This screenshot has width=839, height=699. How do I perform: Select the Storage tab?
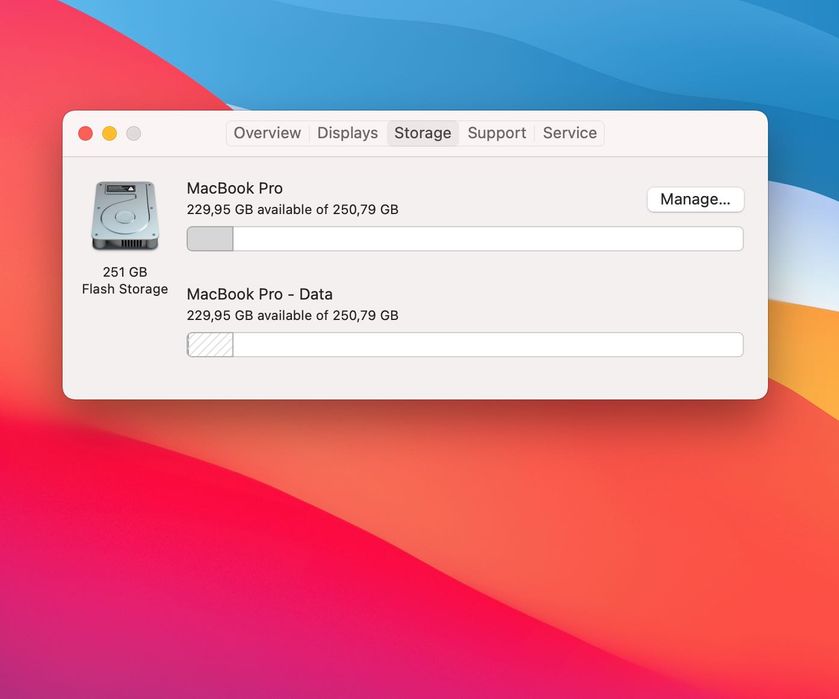[423, 133]
